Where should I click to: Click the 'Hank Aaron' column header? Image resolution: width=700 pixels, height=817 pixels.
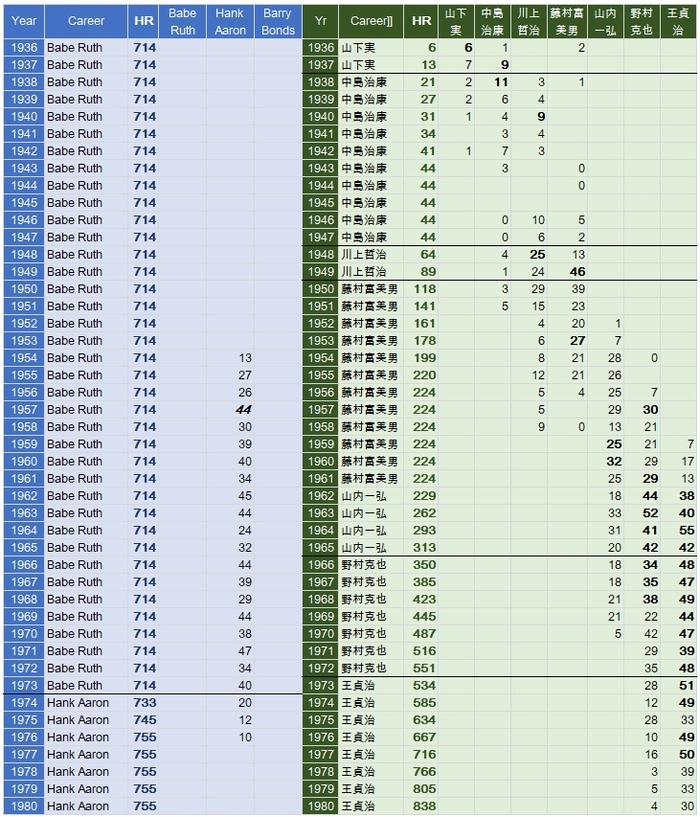click(x=230, y=21)
